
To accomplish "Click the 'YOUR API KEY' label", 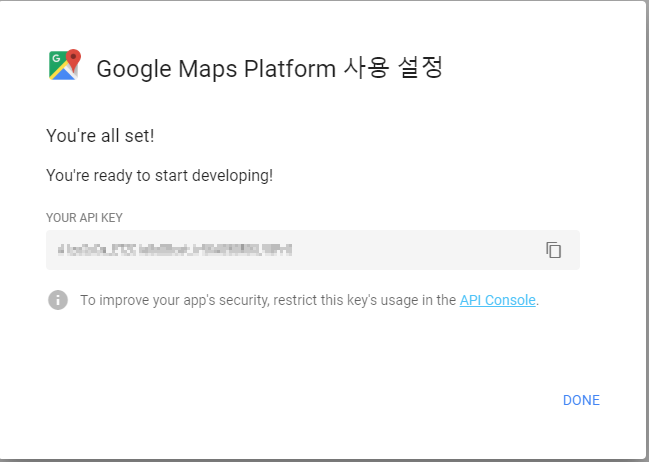I will tap(84, 218).
